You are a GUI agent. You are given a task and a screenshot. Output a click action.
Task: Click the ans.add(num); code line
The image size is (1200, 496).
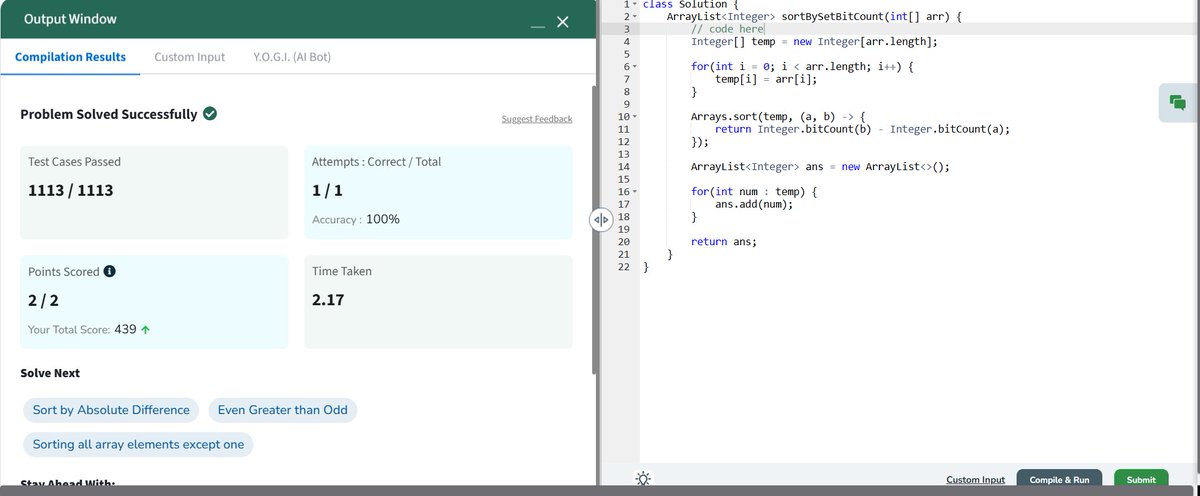754,204
